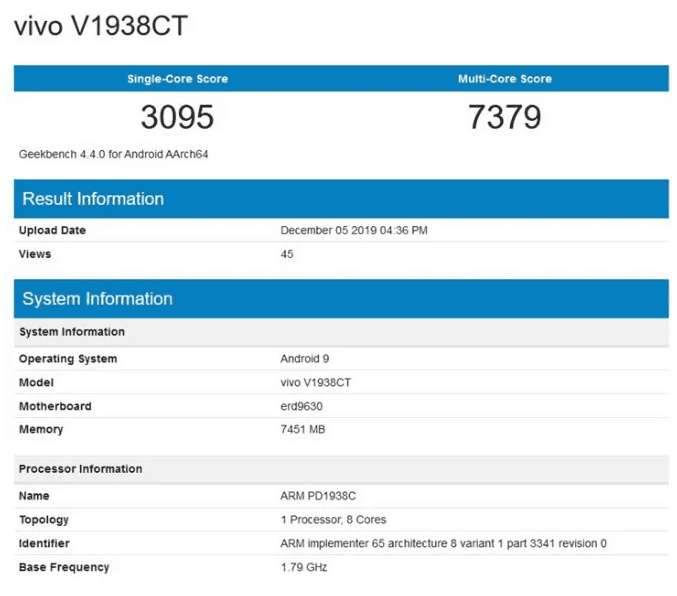
Task: Click the Motherboard label
Action: coord(55,406)
